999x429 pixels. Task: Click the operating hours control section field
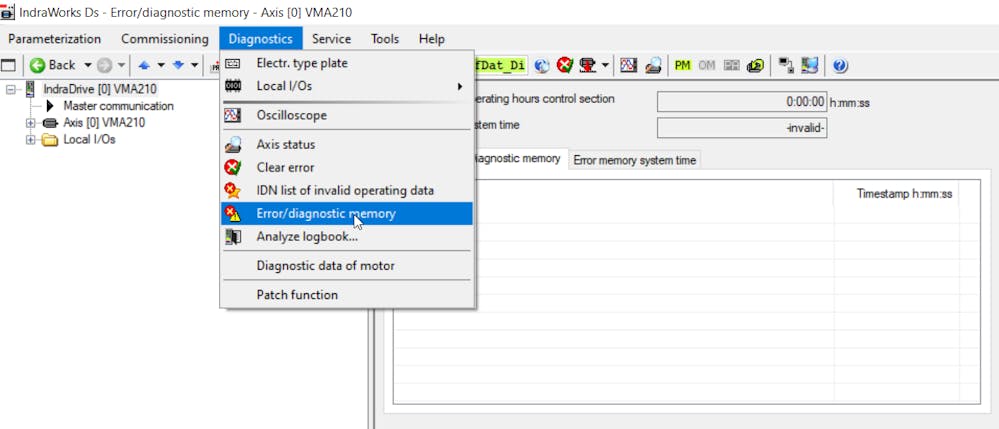[741, 101]
